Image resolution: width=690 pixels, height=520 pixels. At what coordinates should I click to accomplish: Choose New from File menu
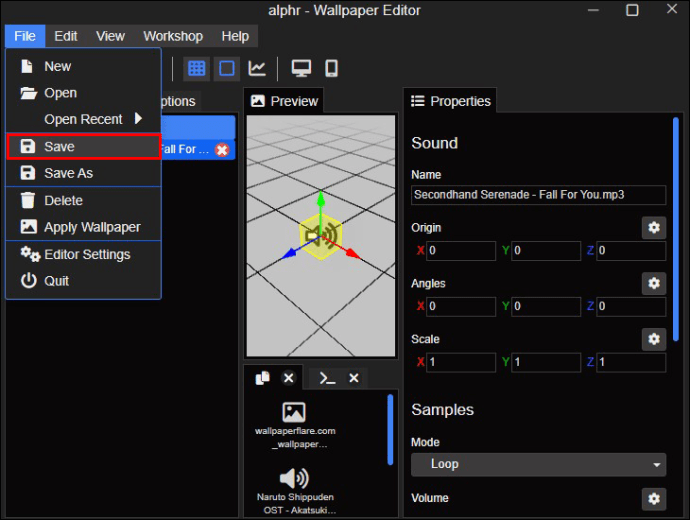coord(83,66)
